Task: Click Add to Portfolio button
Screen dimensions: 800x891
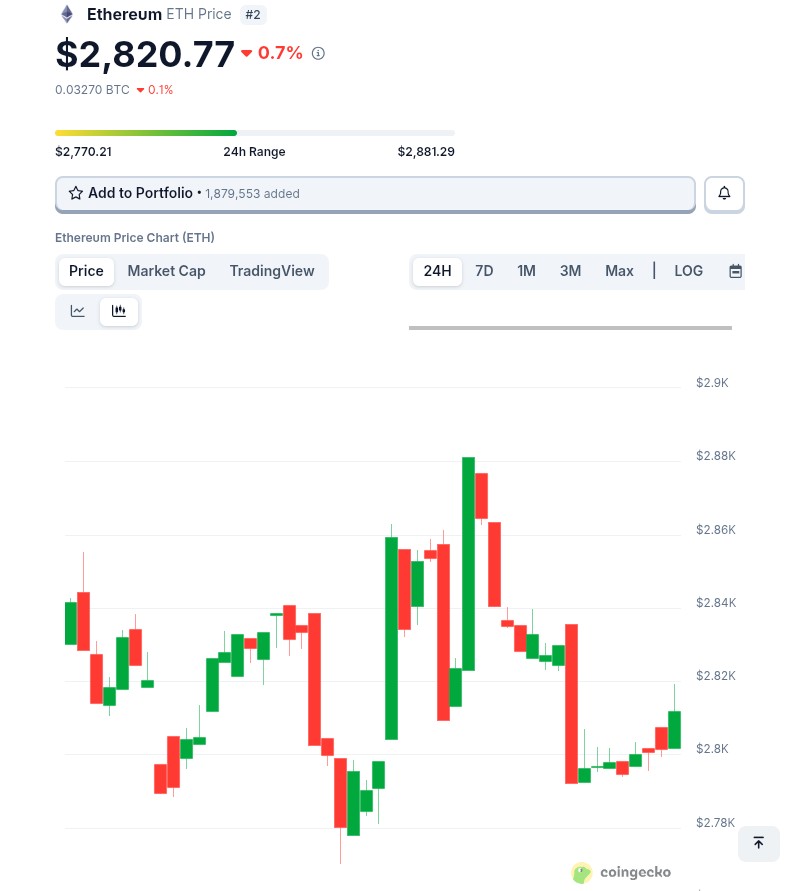Action: pyautogui.click(x=374, y=193)
